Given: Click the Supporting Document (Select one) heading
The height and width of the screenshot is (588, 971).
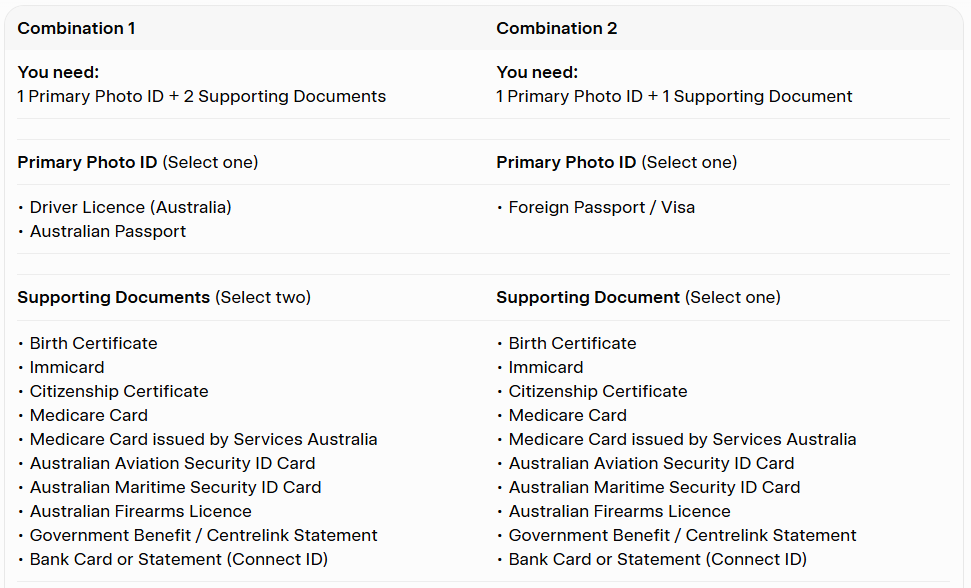Looking at the screenshot, I should click(x=638, y=298).
